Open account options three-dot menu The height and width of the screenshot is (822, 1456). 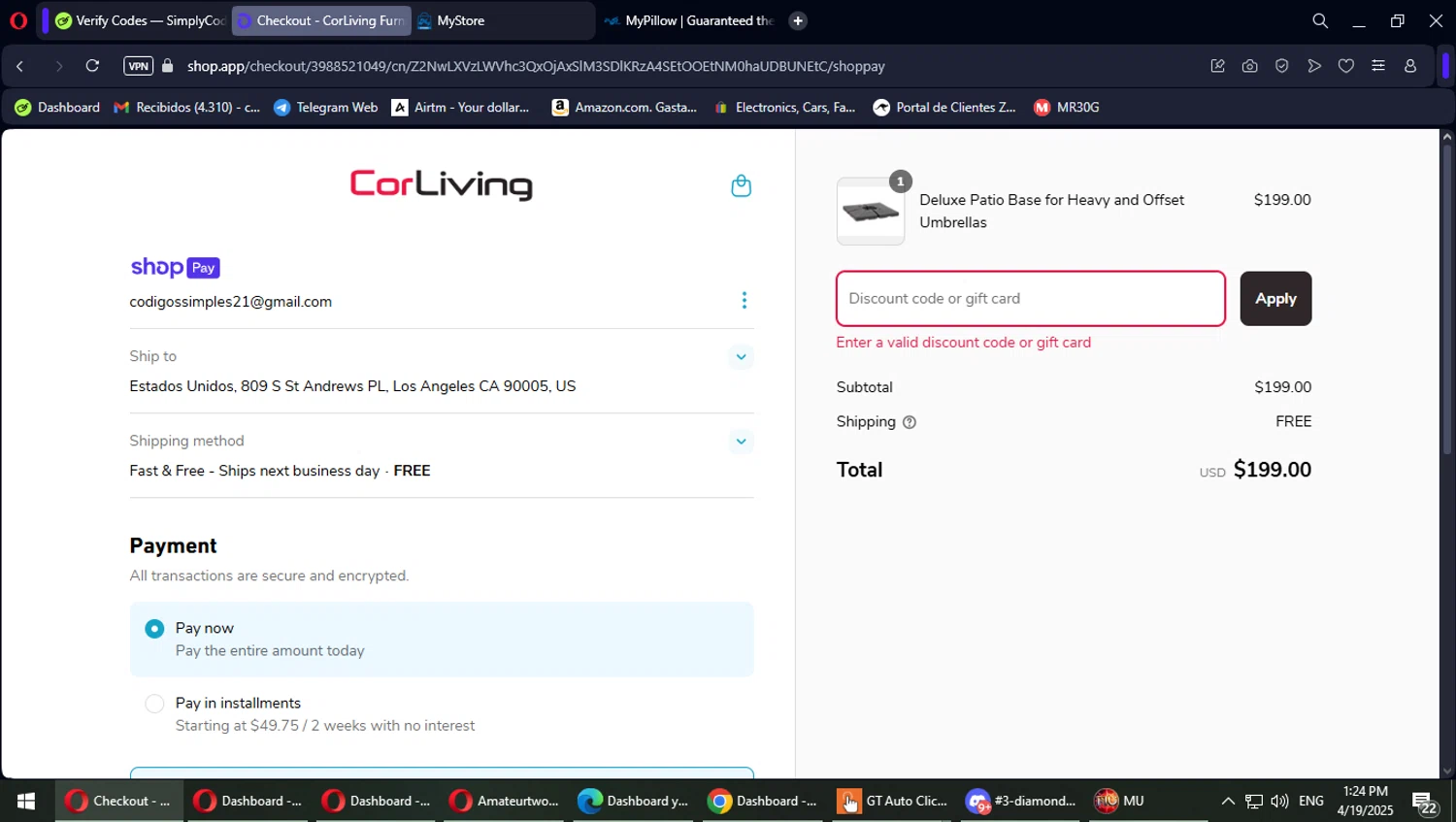[x=745, y=301]
